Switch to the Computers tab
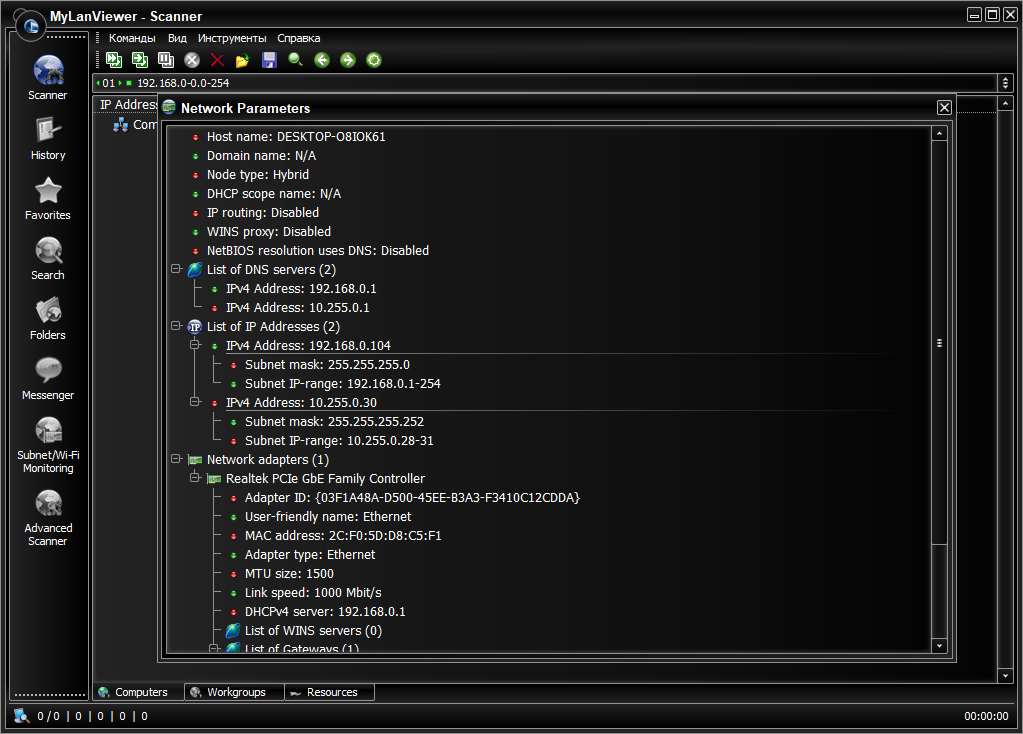Viewport: 1023px width, 734px height. pyautogui.click(x=138, y=692)
